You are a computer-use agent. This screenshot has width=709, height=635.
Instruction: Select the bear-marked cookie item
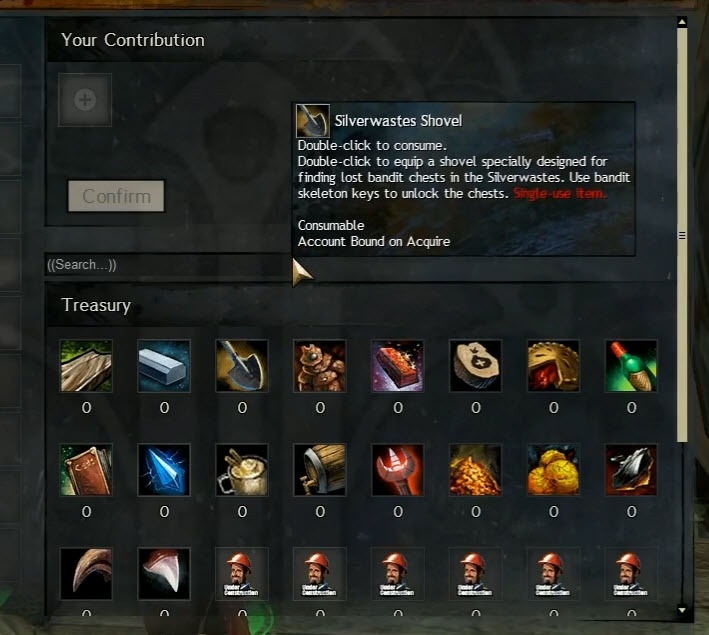476,365
